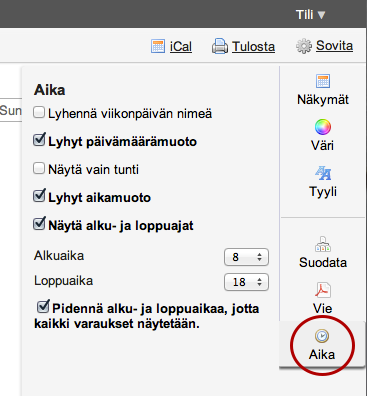Select the Suodata filter icon

pyautogui.click(x=323, y=244)
